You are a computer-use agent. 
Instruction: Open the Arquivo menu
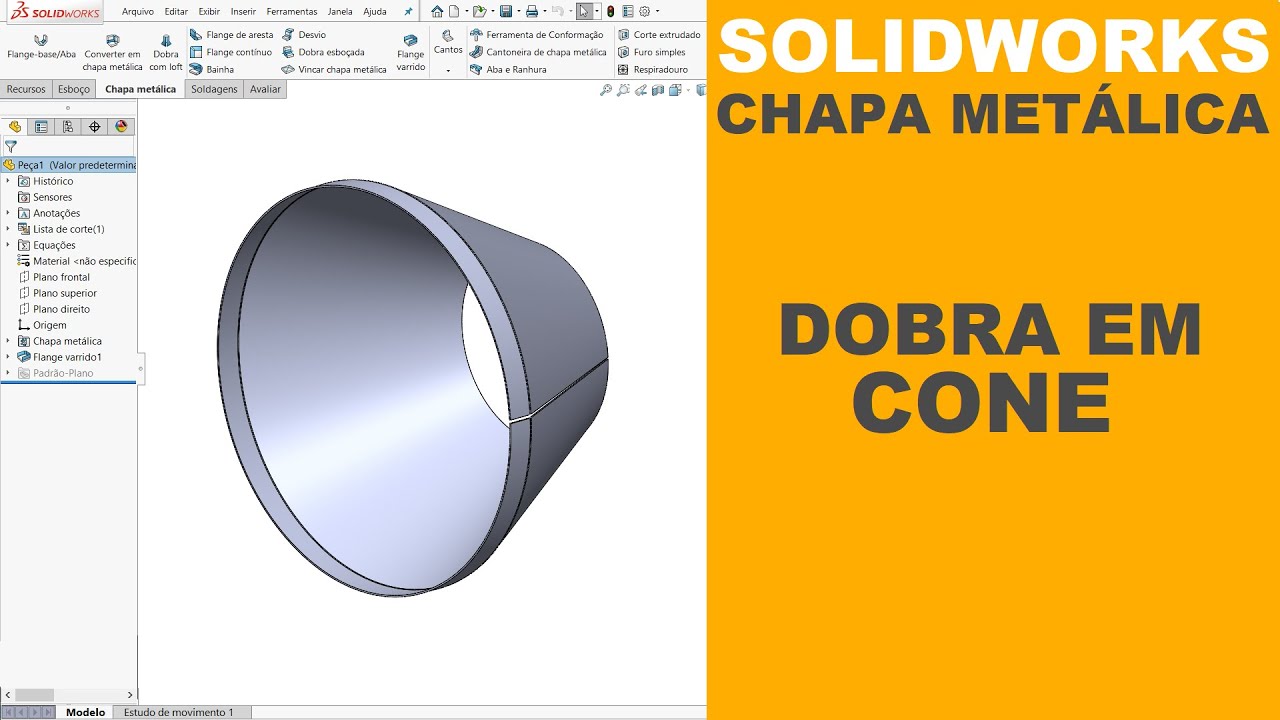click(138, 12)
